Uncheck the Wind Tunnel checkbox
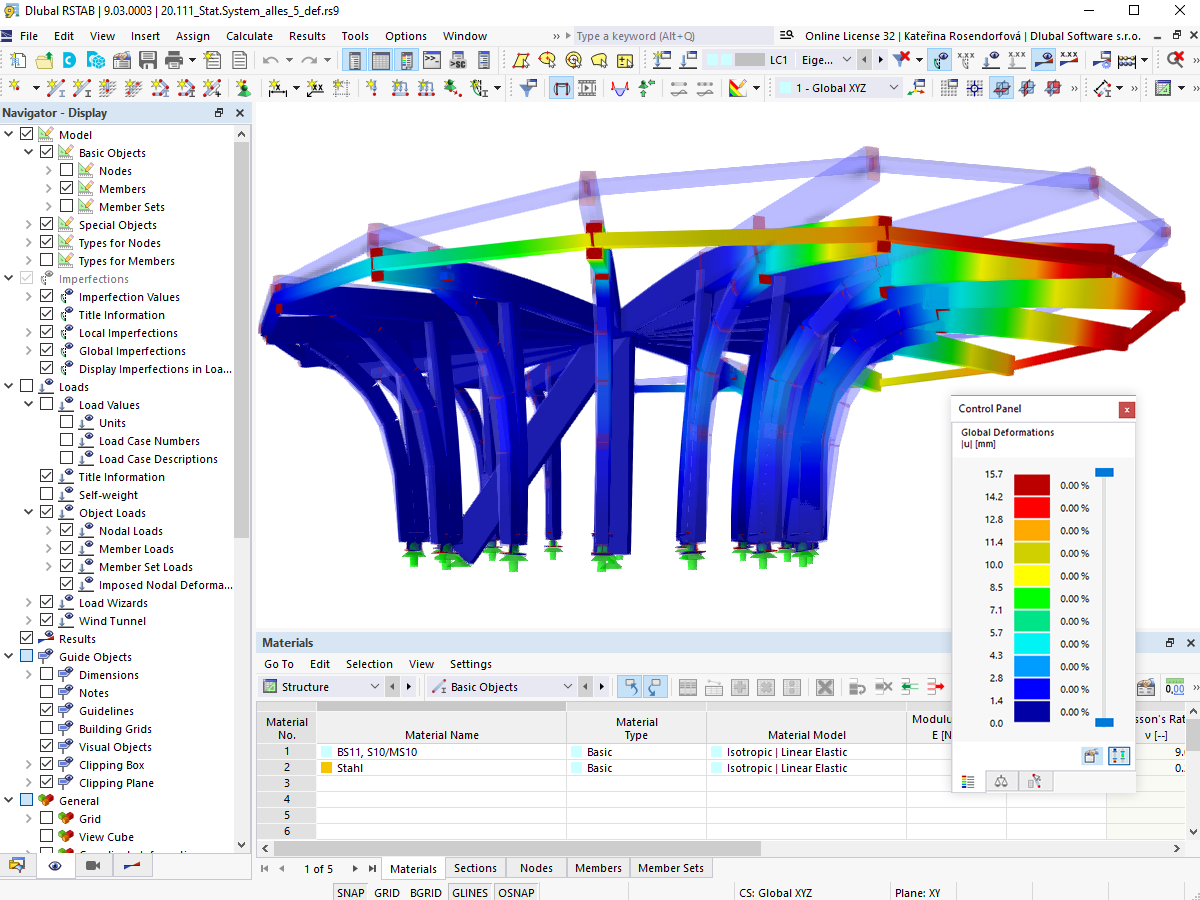The image size is (1200, 900). click(47, 621)
